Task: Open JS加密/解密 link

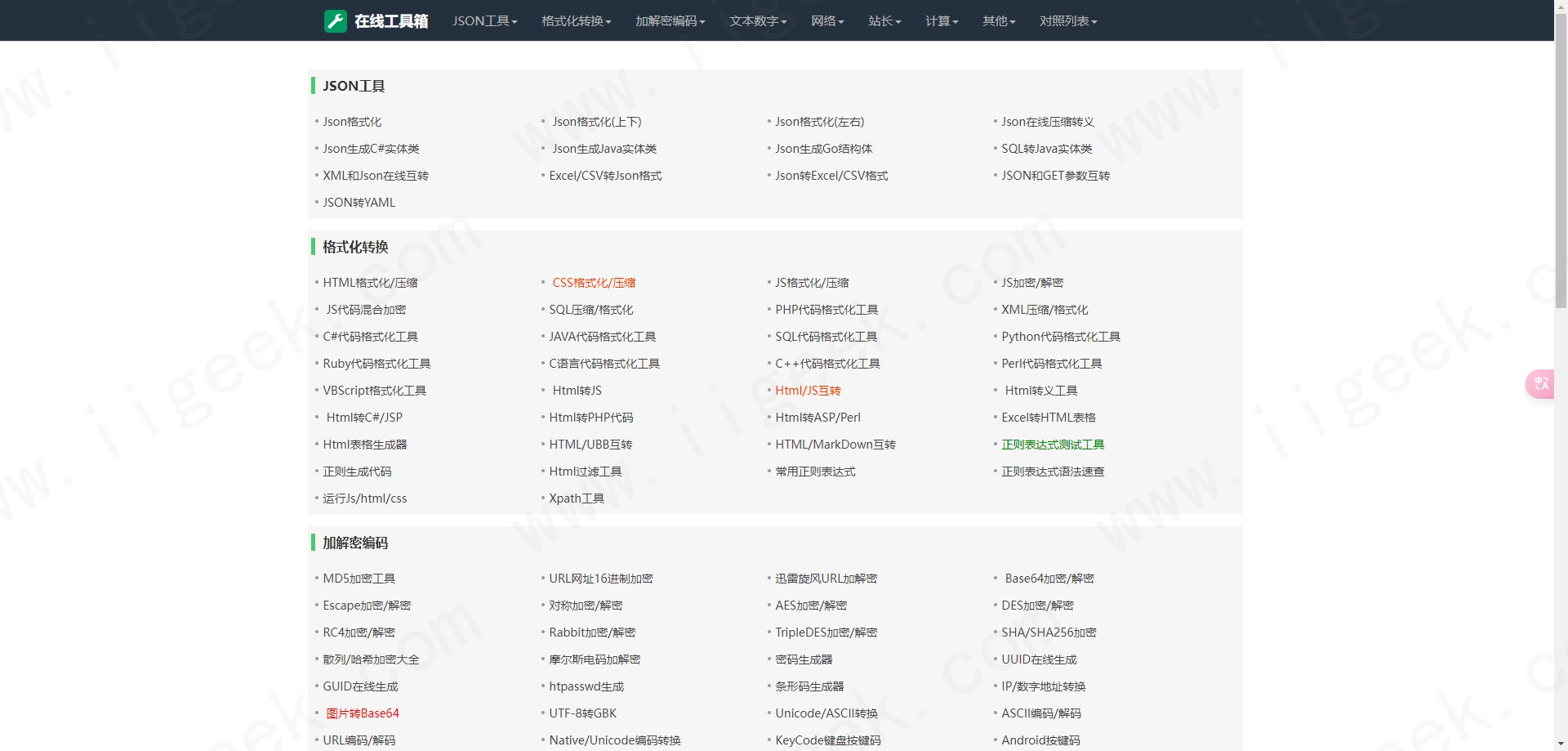Action: click(1032, 283)
